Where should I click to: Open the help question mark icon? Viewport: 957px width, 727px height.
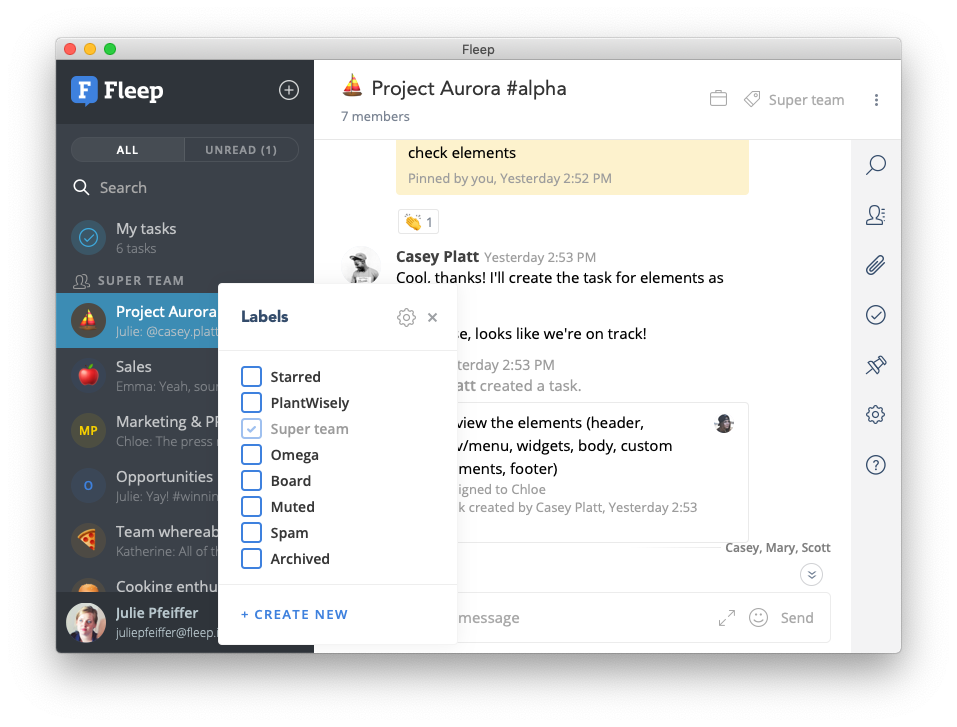[x=876, y=465]
